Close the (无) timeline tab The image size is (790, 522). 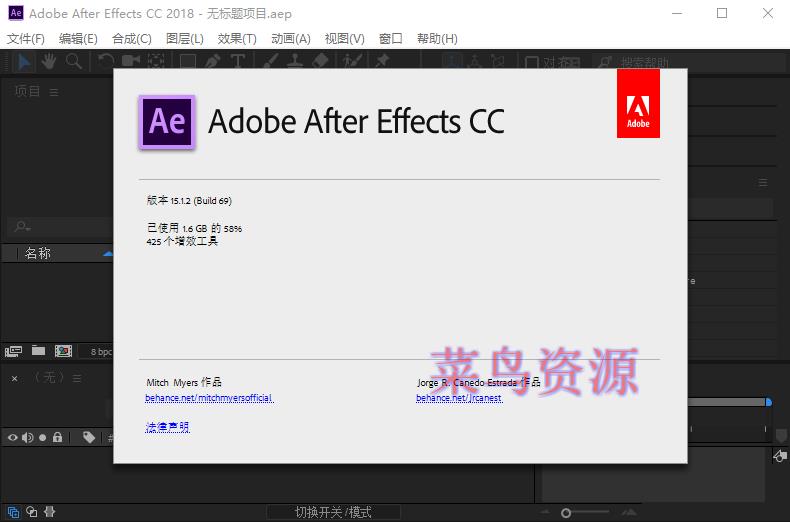point(15,378)
